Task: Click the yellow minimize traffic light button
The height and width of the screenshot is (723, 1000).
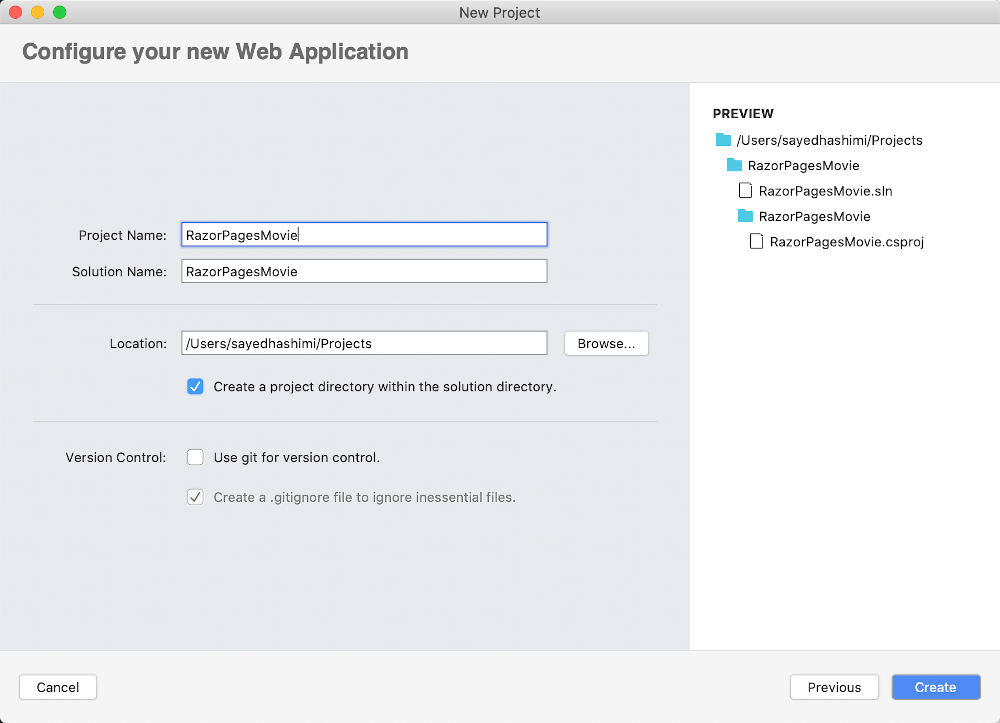Action: 37,12
